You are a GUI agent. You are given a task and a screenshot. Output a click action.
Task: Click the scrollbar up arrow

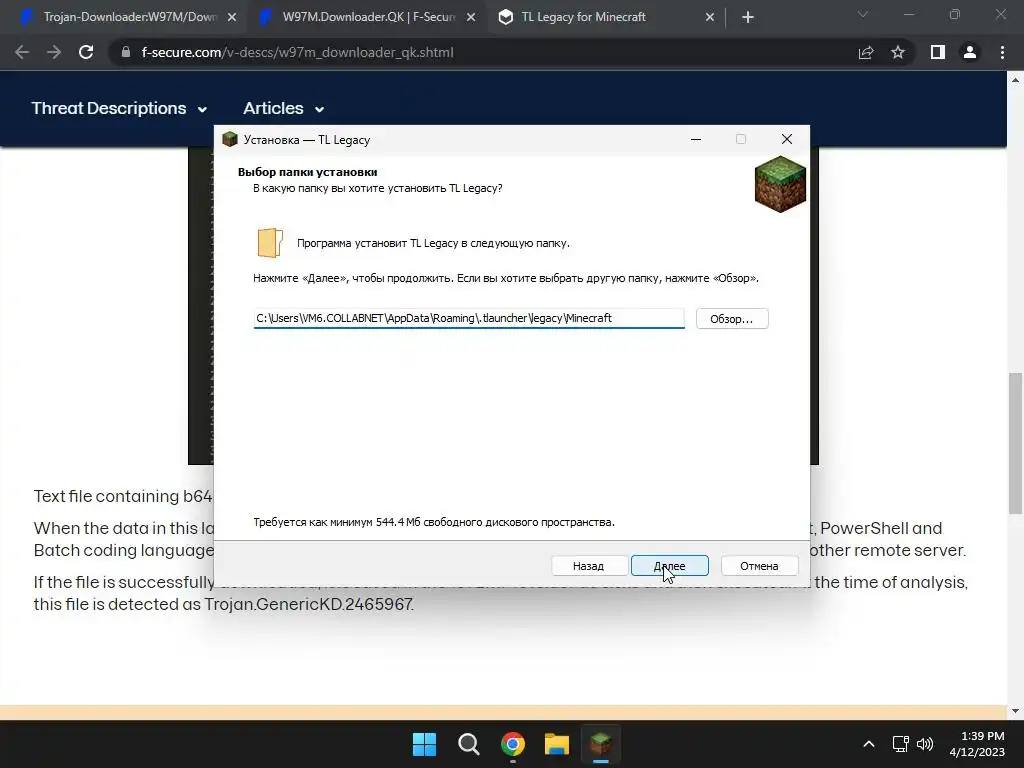coord(1016,80)
